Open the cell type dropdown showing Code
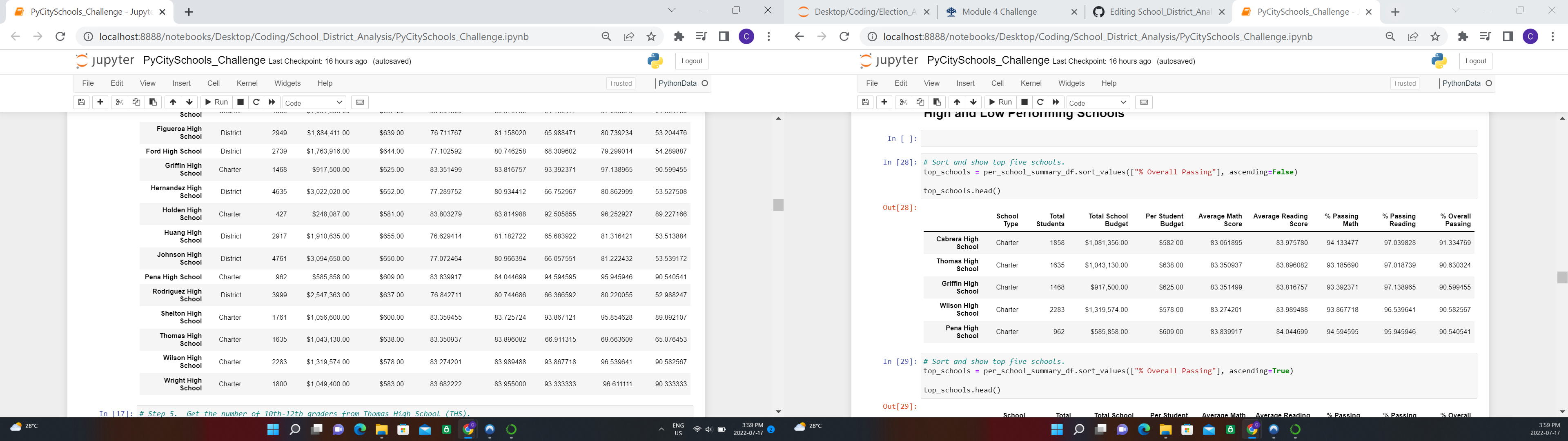The width and height of the screenshot is (1568, 441). 314,102
